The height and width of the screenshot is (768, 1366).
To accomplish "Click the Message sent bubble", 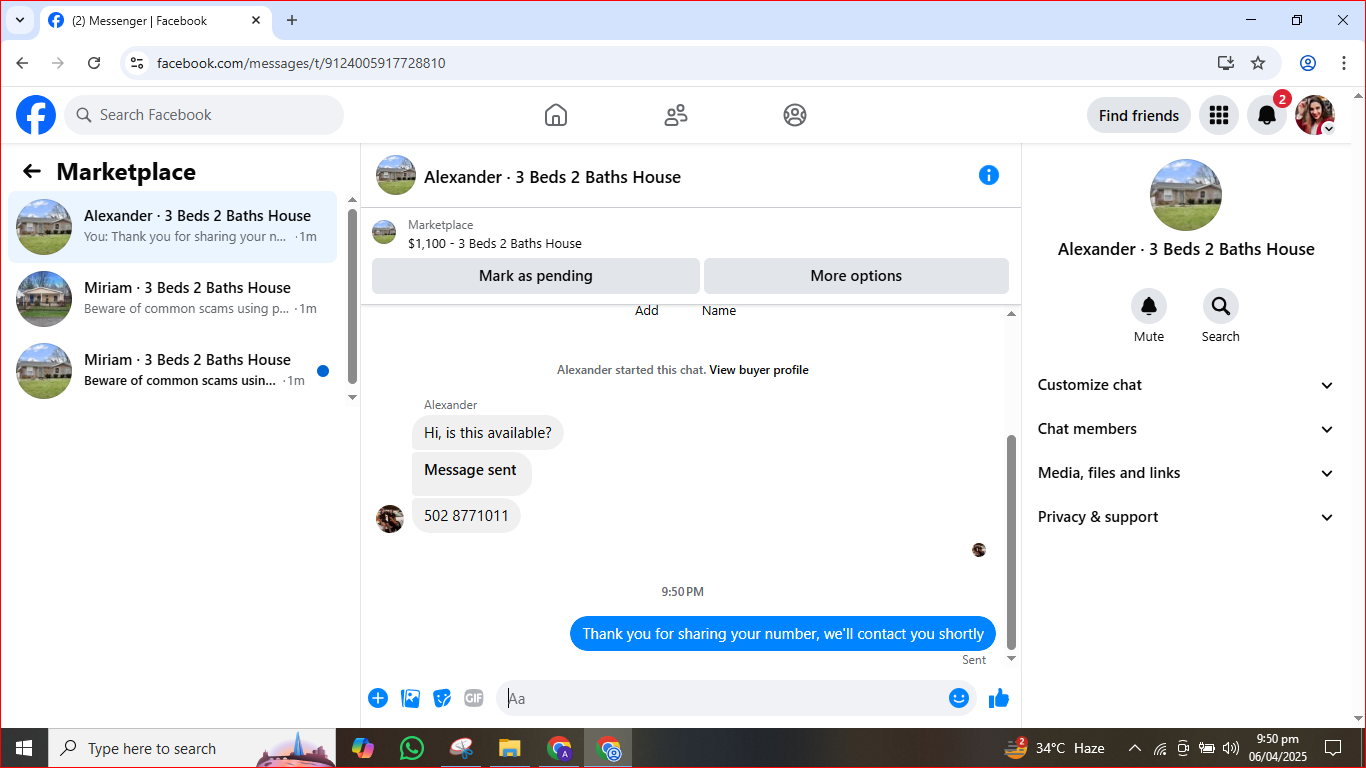I will point(472,472).
